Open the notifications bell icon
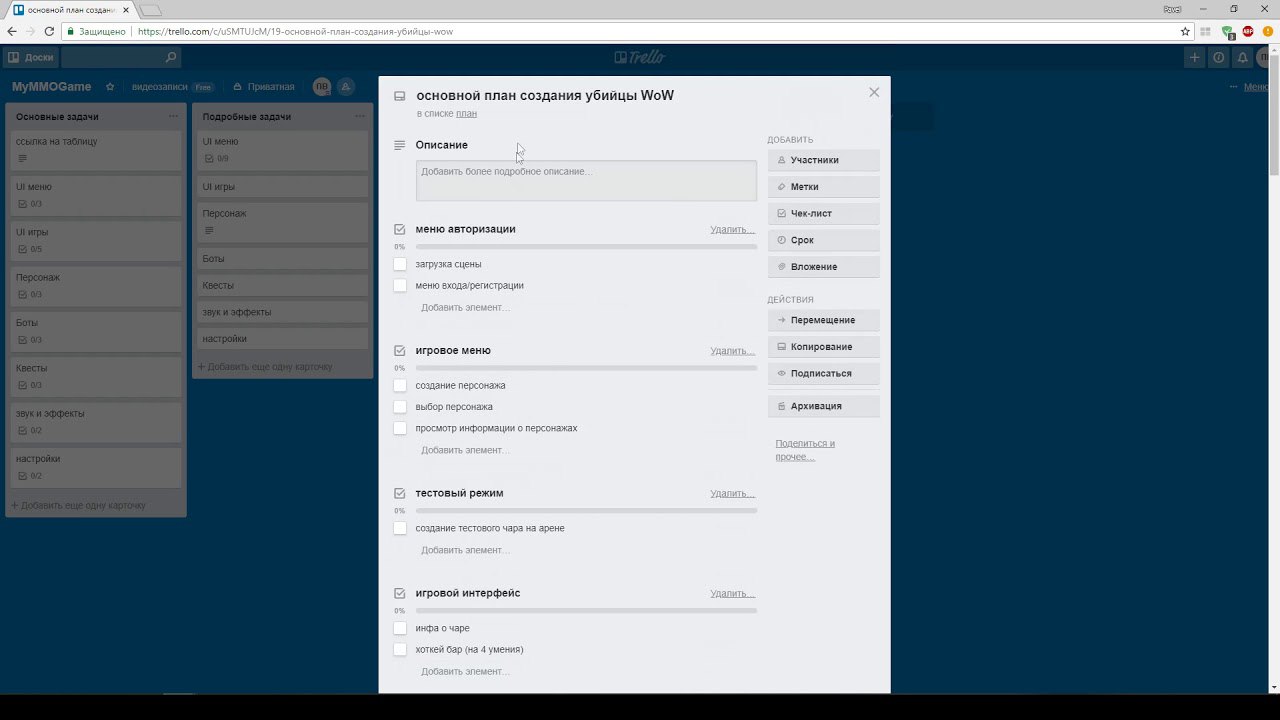 pos(1242,58)
